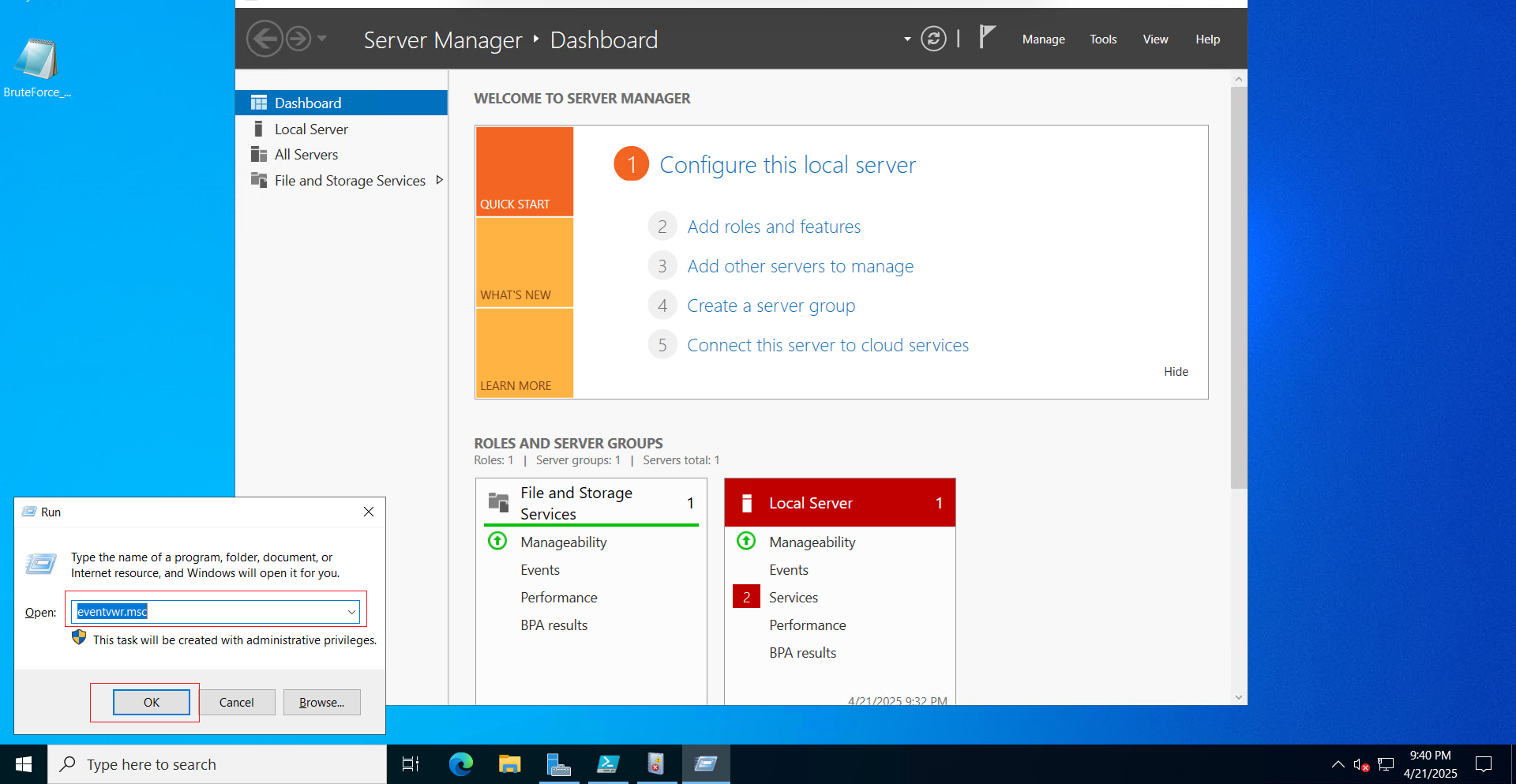This screenshot has width=1516, height=784.
Task: Click the muted volume tray icon
Action: [1361, 764]
